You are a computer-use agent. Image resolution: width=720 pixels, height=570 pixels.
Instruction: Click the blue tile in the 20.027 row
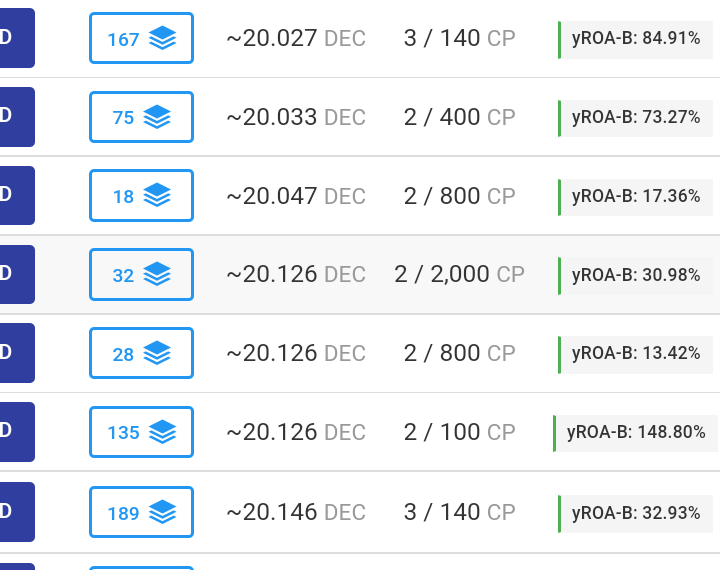point(17,38)
